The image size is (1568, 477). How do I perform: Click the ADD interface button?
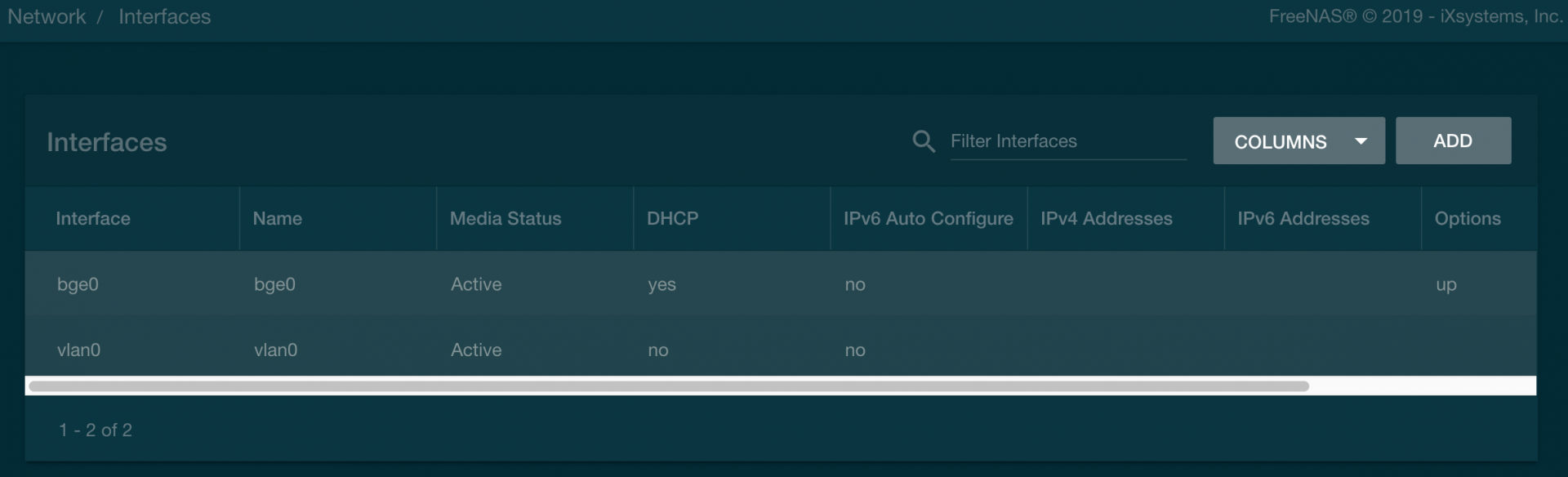[x=1453, y=140]
